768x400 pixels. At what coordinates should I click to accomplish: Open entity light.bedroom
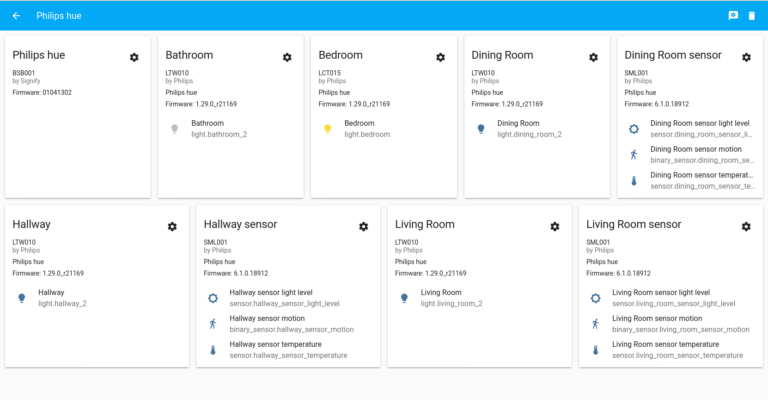(x=367, y=134)
